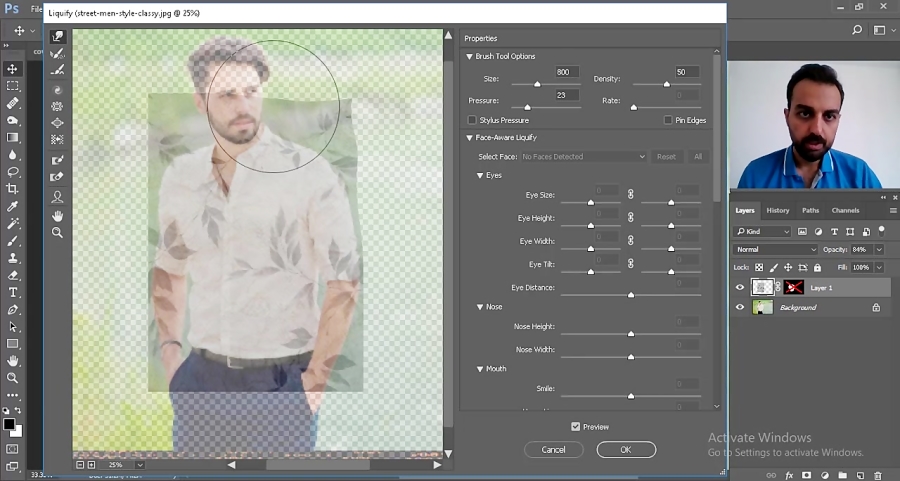Image resolution: width=900 pixels, height=481 pixels.
Task: Select the Lasso tool in Photoshop toolbar
Action: (x=12, y=172)
